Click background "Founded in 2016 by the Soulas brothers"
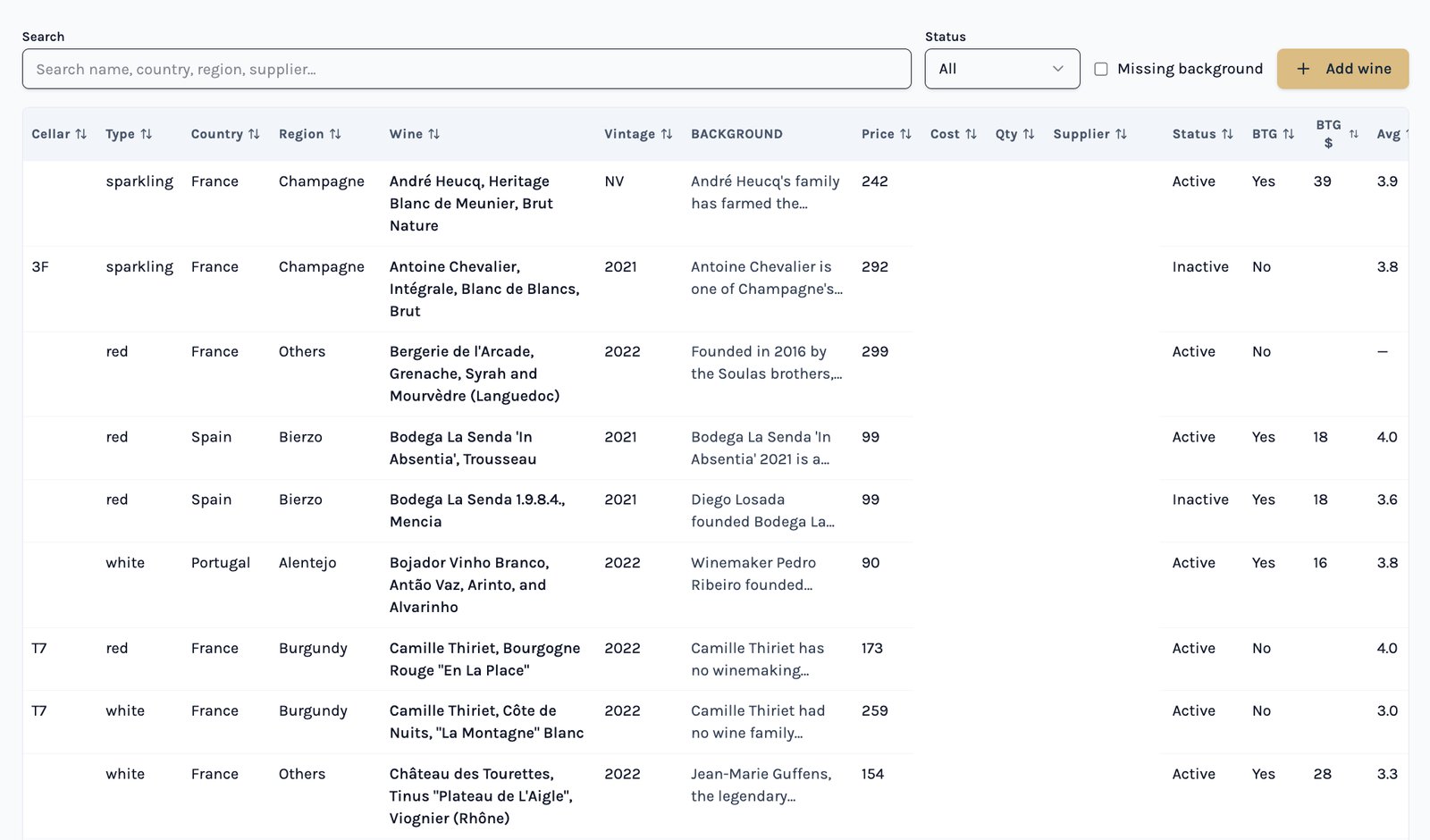The height and width of the screenshot is (840, 1430). click(x=767, y=363)
